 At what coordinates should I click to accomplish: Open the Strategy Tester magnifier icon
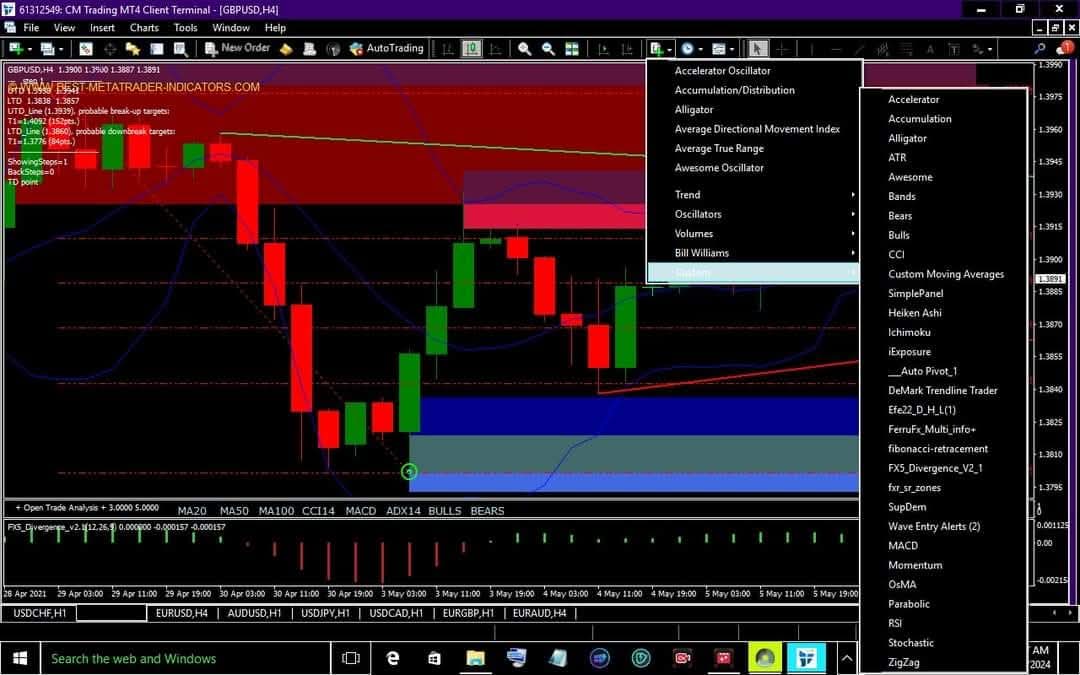(180, 49)
